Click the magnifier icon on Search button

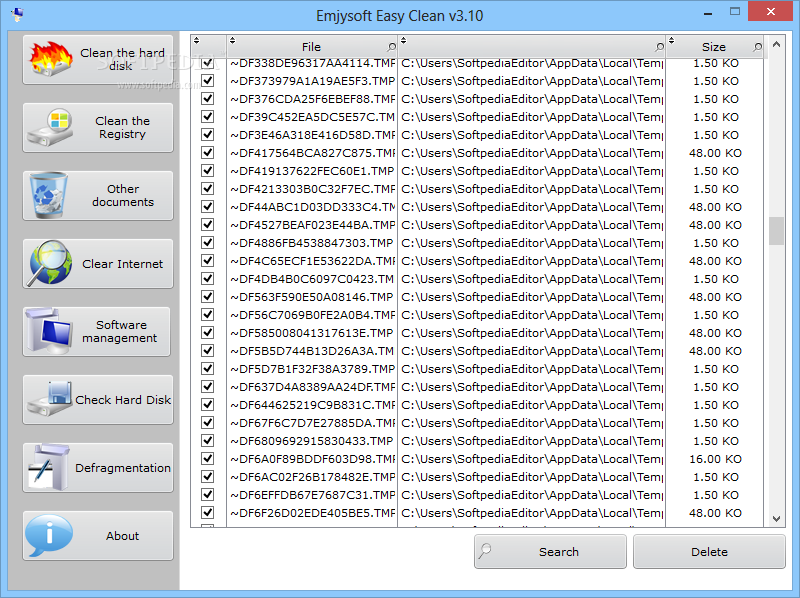[485, 551]
